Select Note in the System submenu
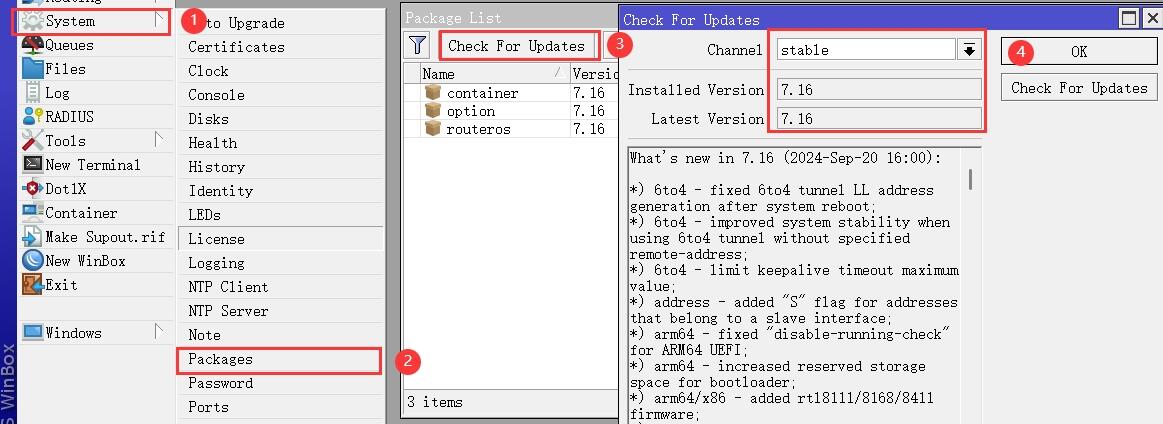This screenshot has width=1163, height=424. tap(280, 335)
